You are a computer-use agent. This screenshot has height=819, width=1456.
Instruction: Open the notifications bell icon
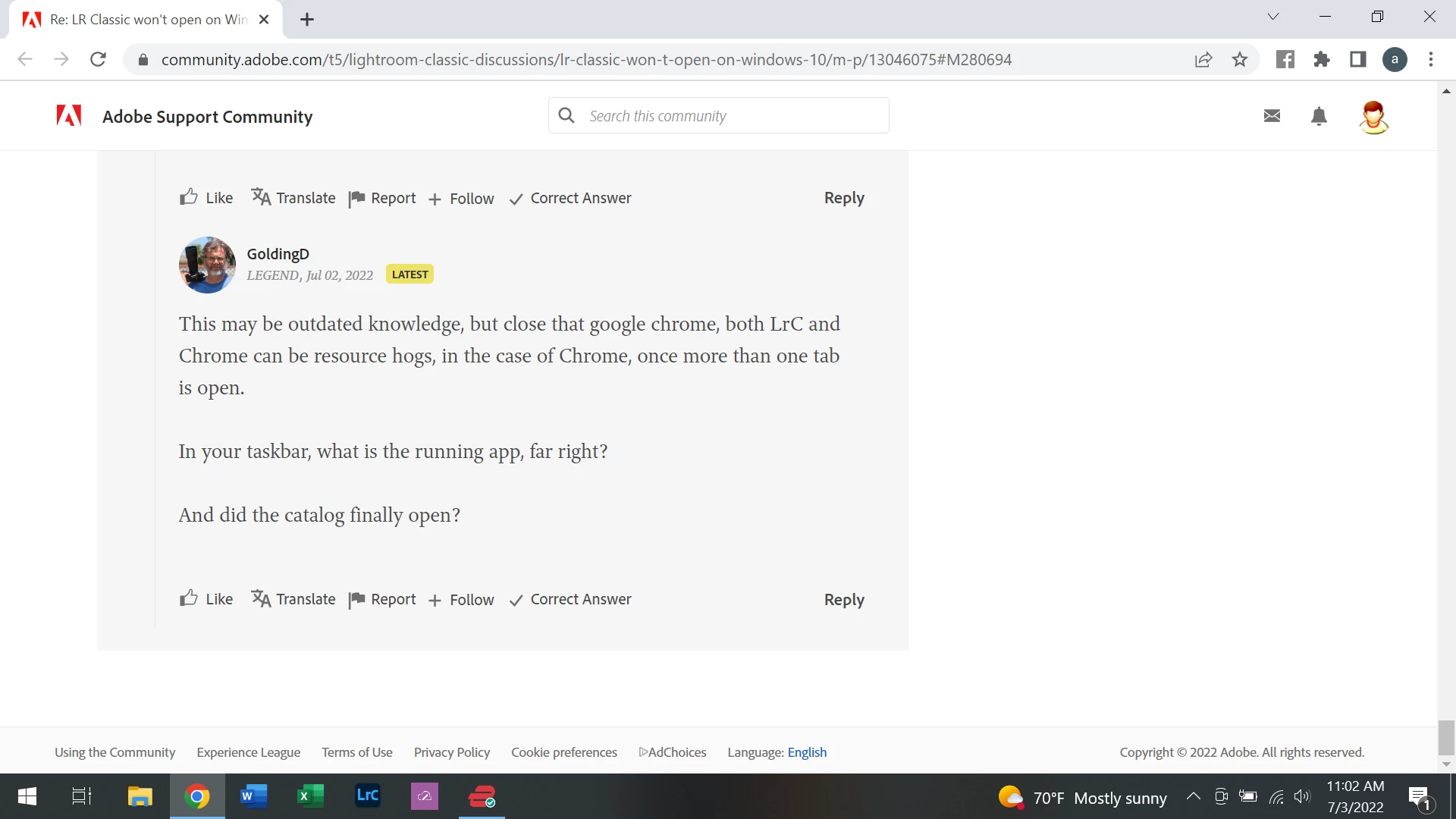coord(1319,116)
